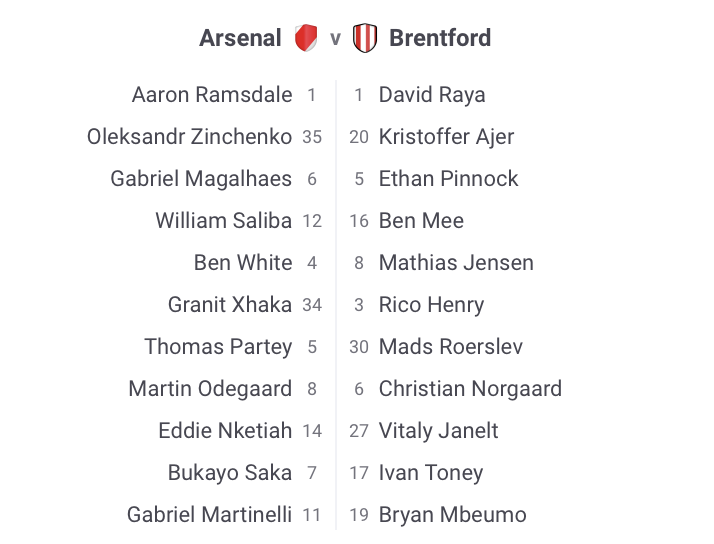Click Bryan Mbeumo's name
The image size is (714, 544).
pos(452,515)
